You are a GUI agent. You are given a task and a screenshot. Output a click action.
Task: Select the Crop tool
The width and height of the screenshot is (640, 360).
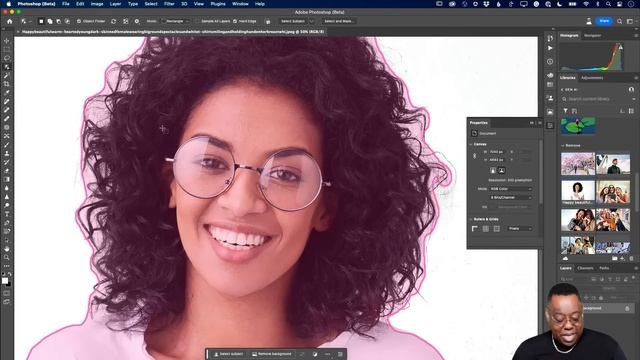tap(7, 84)
